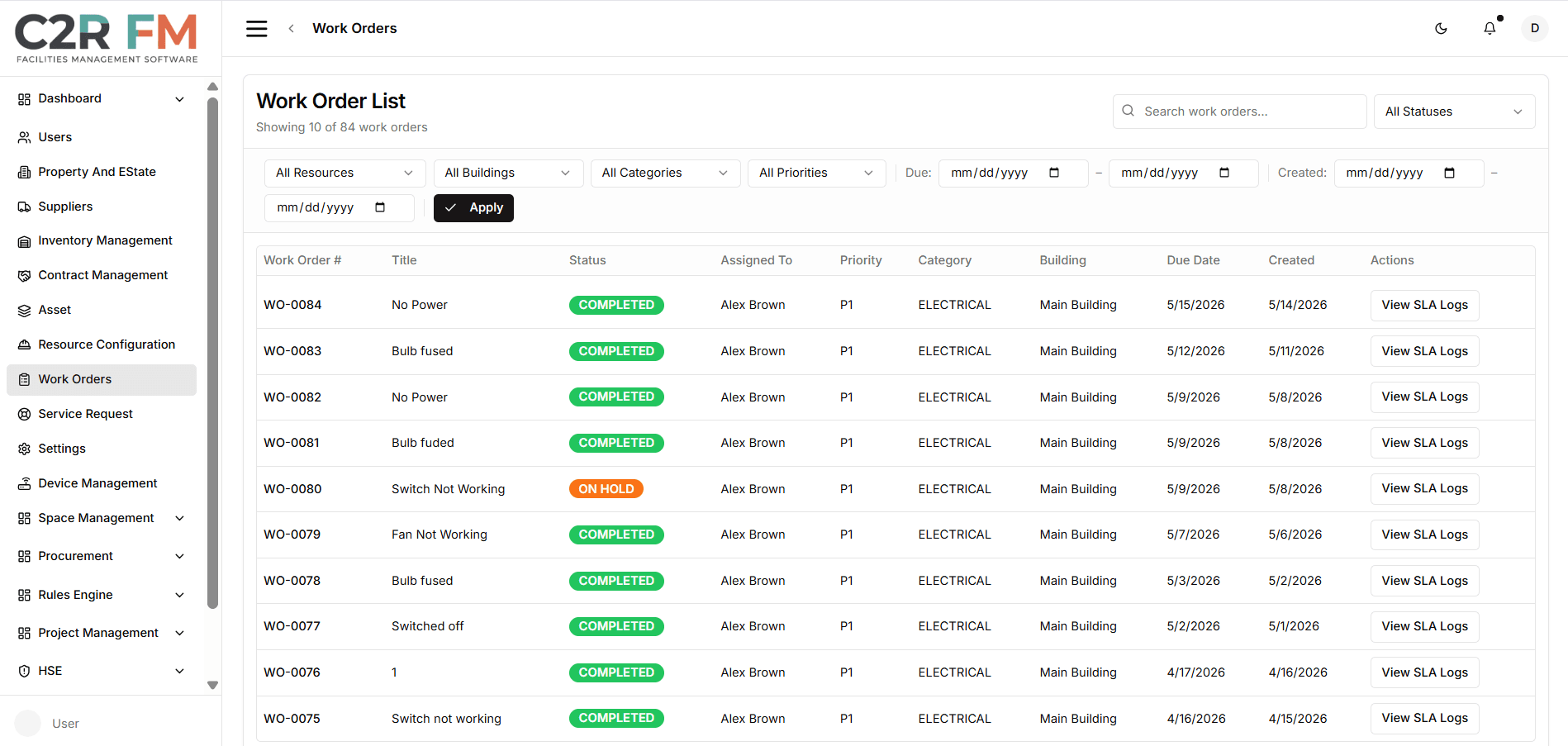Click the Service Request icon

tap(24, 414)
